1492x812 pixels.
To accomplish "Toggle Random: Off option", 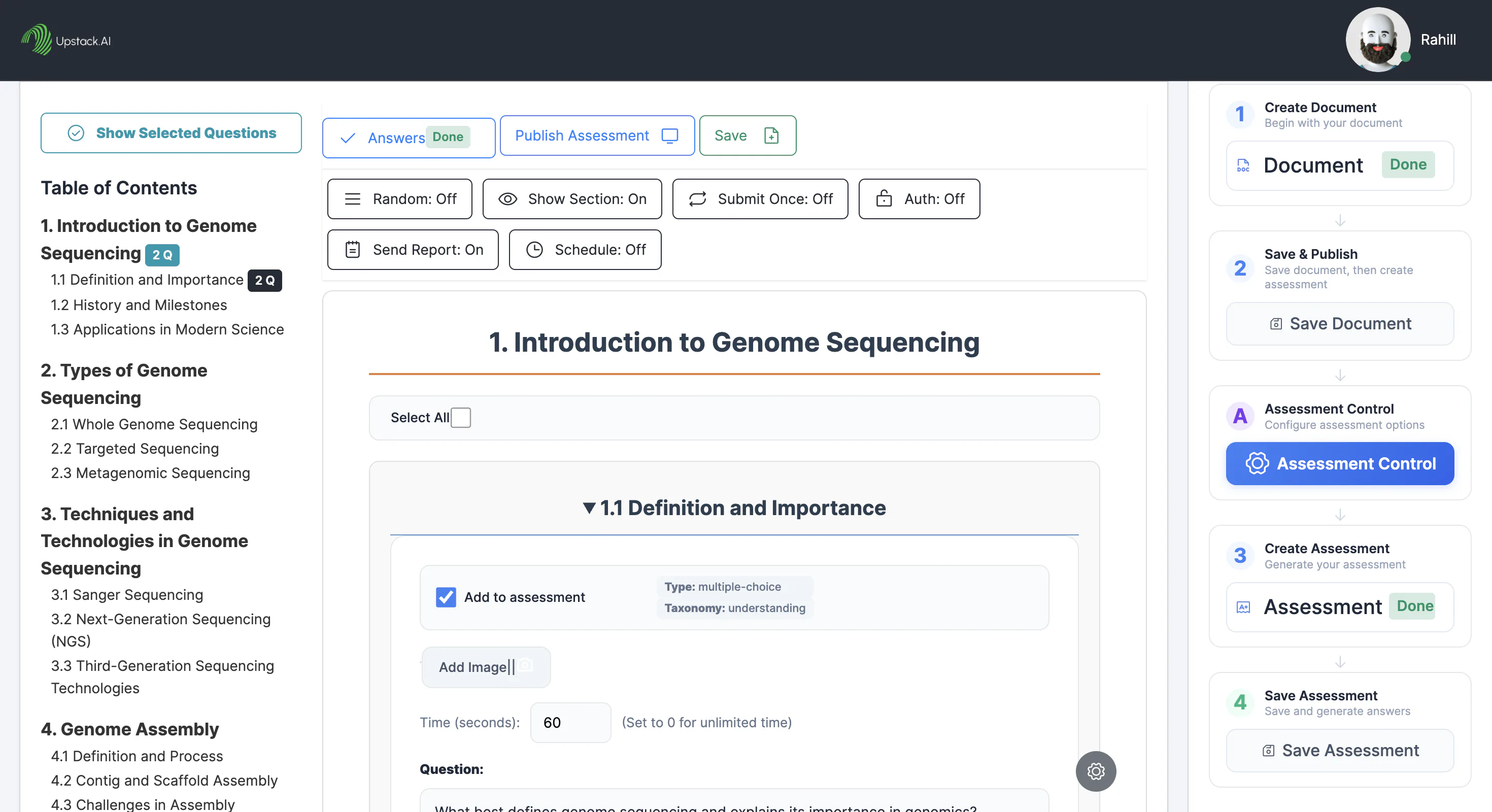I will pyautogui.click(x=400, y=198).
